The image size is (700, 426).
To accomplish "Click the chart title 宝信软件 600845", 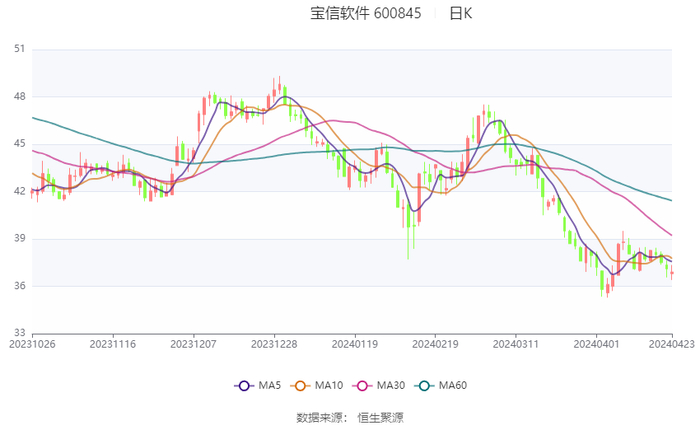I will click(x=366, y=14).
